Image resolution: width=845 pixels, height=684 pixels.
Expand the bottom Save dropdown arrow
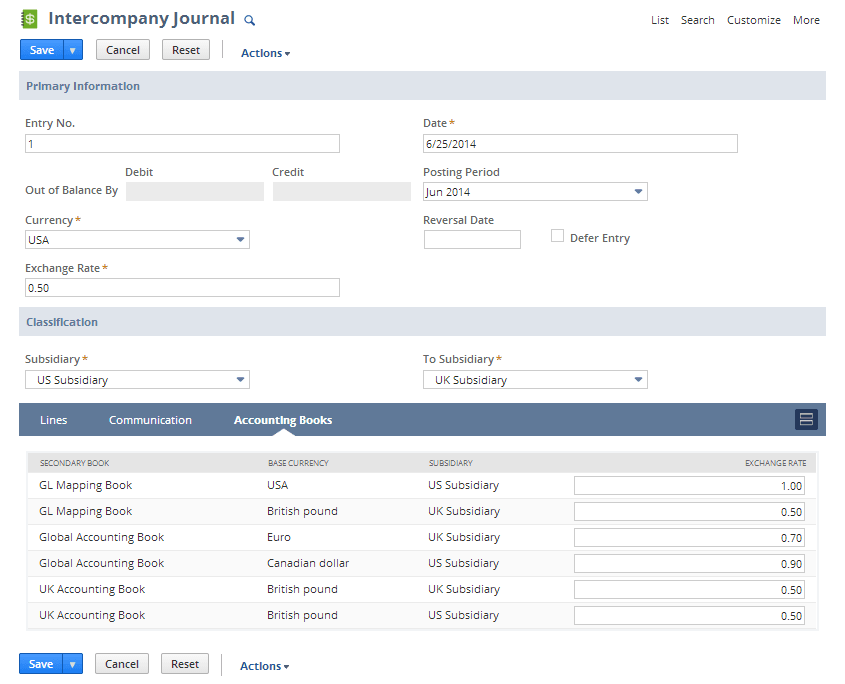click(x=72, y=664)
